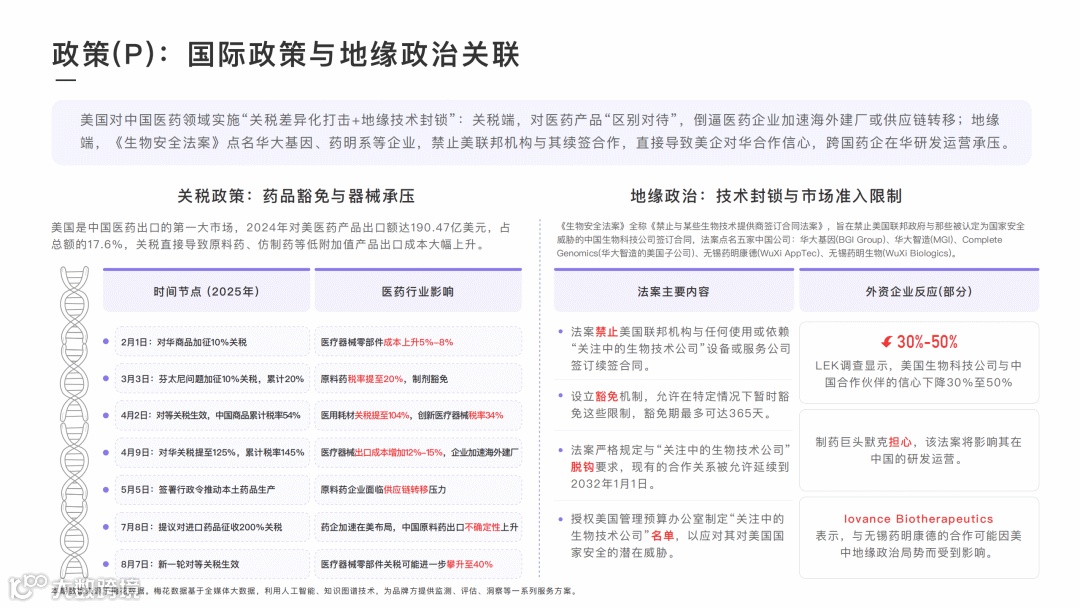The image size is (1080, 608).
Task: Click the footnote mentioning '梅花数据基于全媒体大数据'
Action: pyautogui.click(x=313, y=591)
